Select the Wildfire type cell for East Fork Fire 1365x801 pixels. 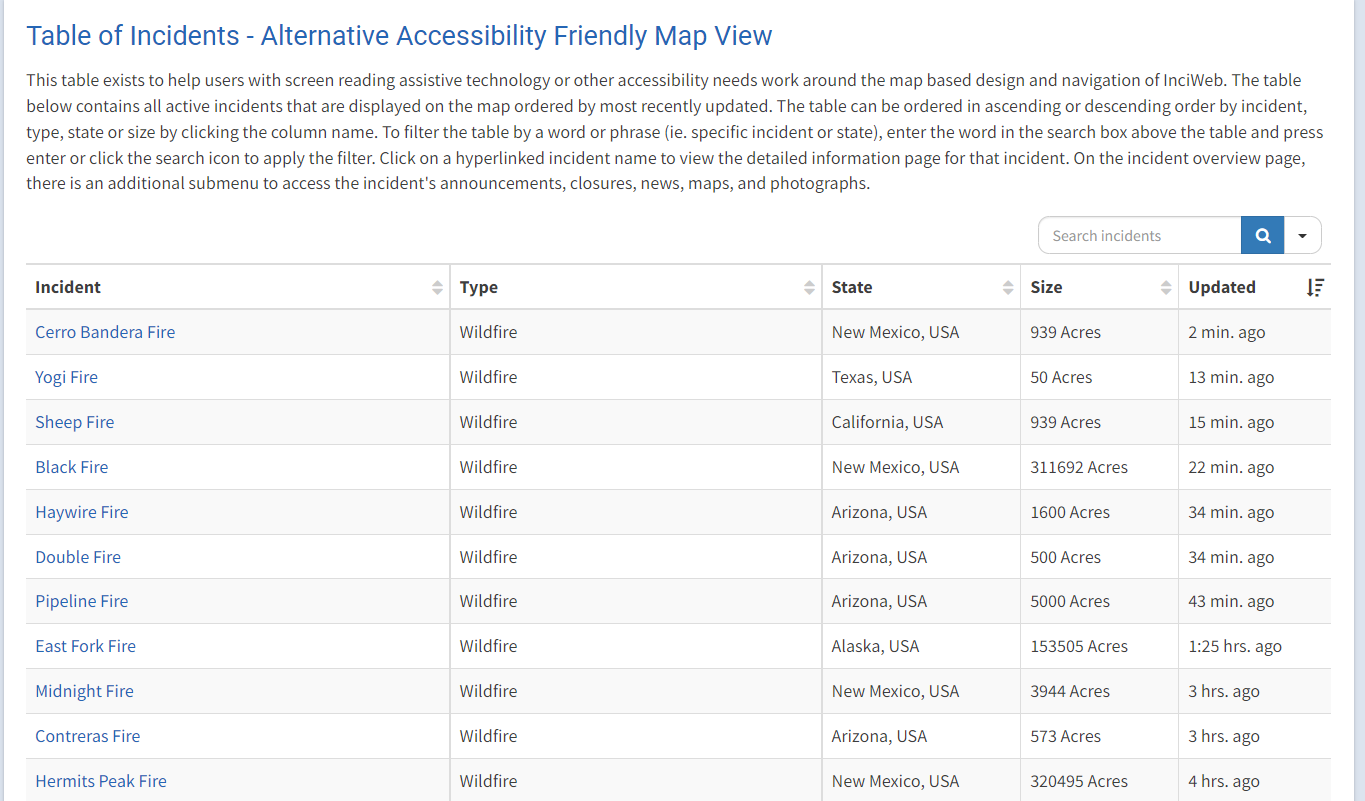pyautogui.click(x=636, y=646)
